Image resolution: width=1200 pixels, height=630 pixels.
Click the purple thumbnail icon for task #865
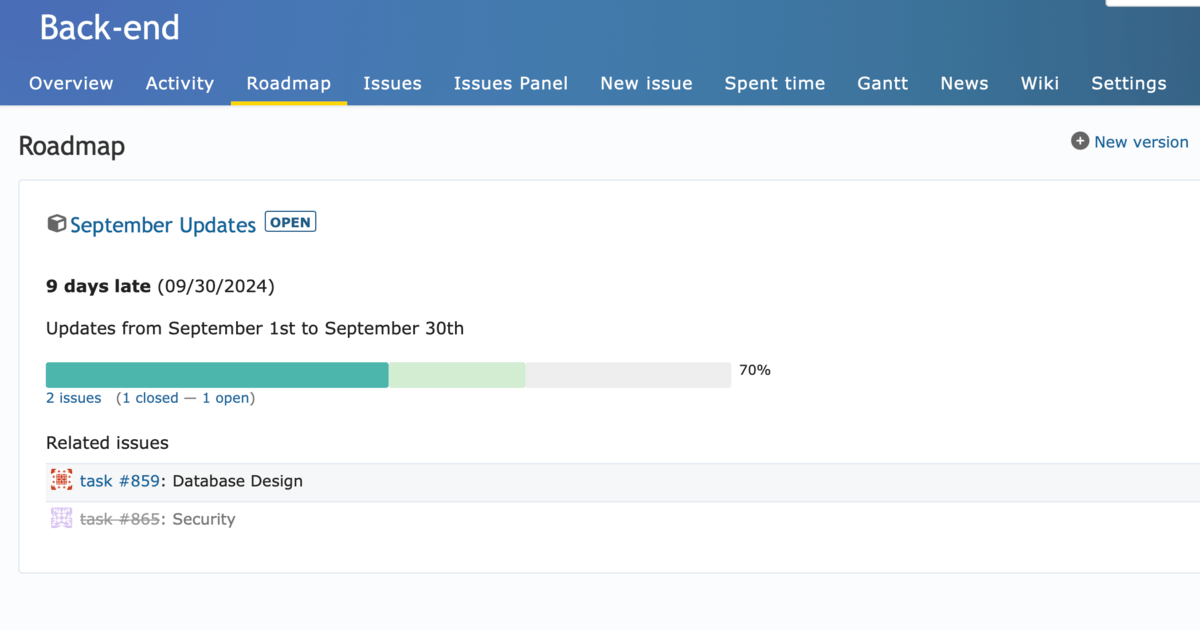(x=60, y=518)
